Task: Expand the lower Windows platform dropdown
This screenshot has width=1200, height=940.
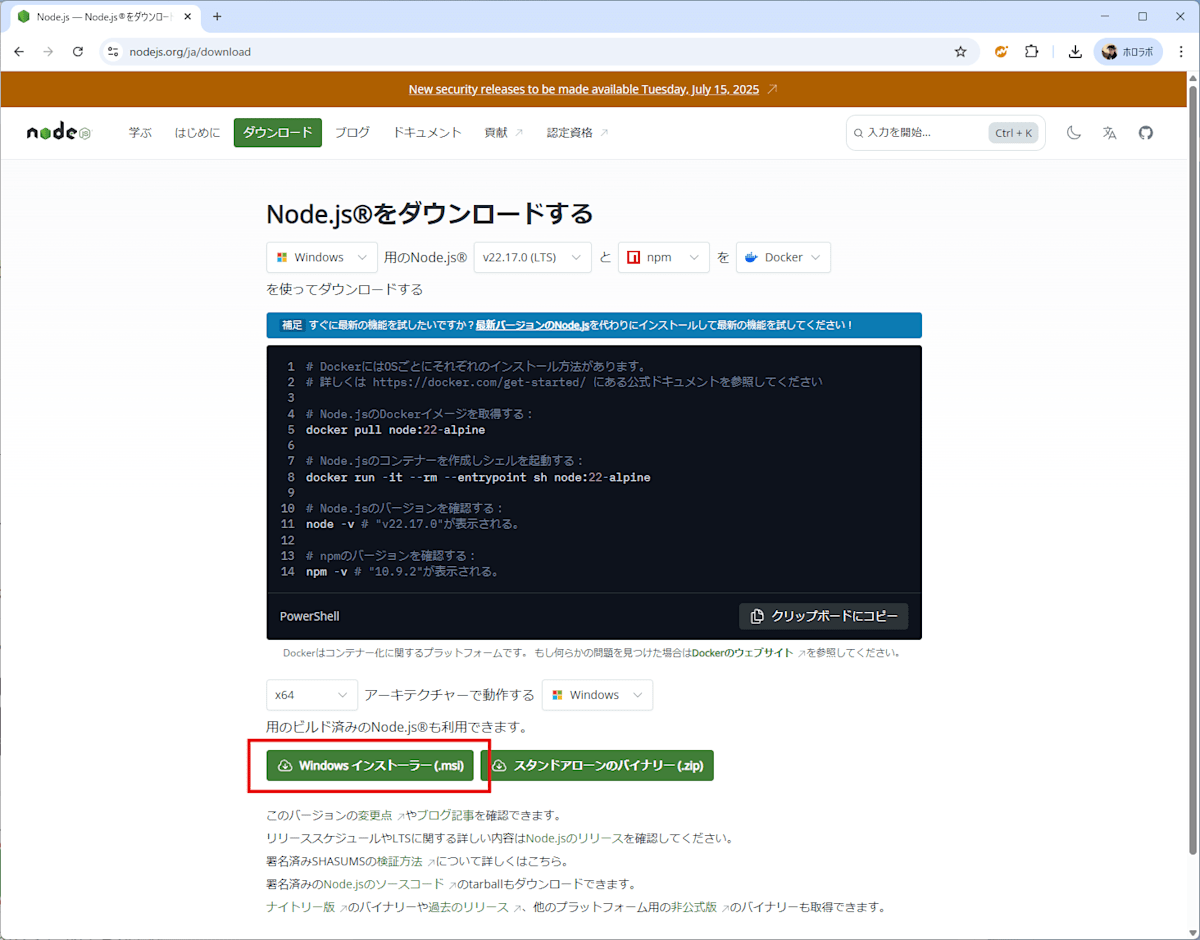Action: [597, 695]
